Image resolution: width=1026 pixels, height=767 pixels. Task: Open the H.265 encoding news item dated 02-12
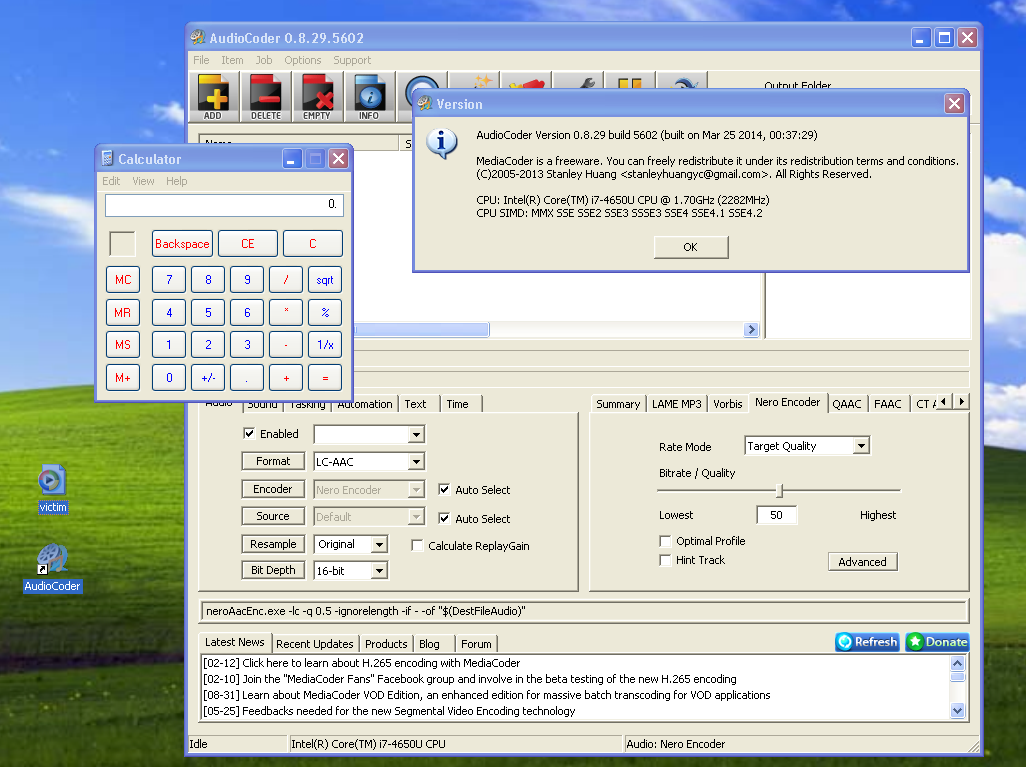pos(362,663)
